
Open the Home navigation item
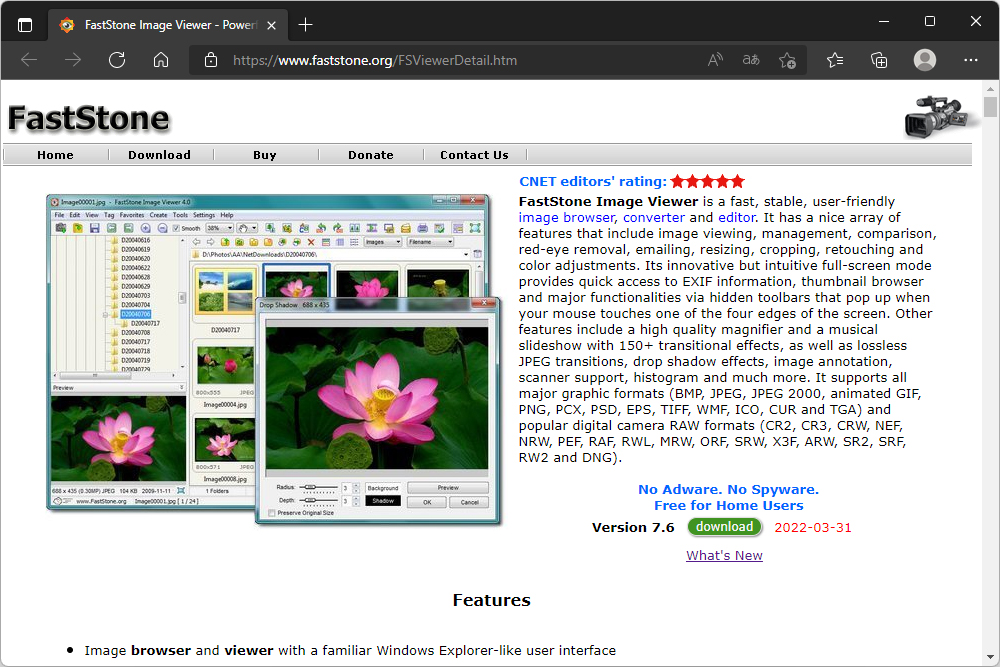click(x=55, y=155)
